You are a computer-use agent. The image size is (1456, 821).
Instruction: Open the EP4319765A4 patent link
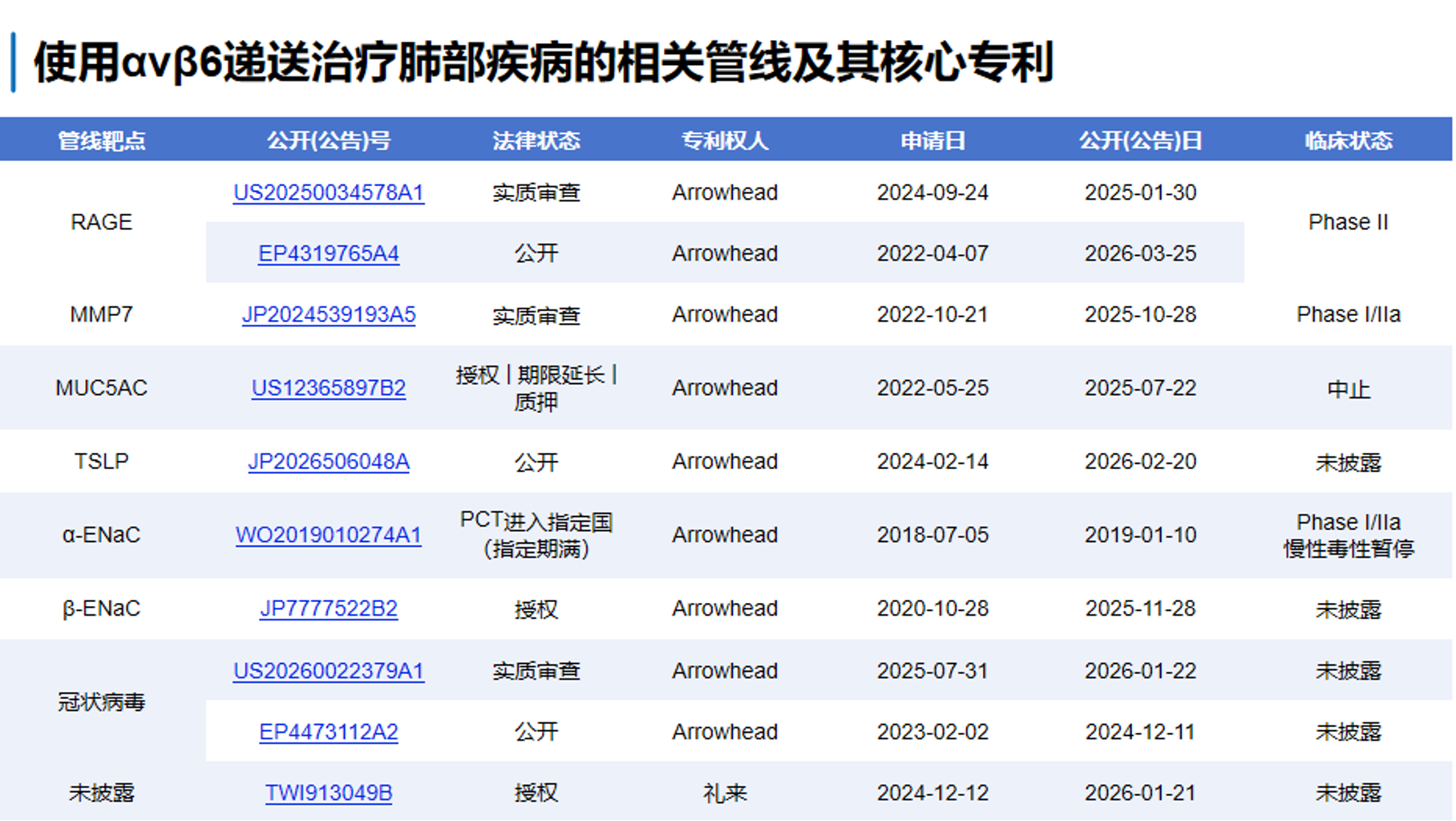(x=330, y=253)
